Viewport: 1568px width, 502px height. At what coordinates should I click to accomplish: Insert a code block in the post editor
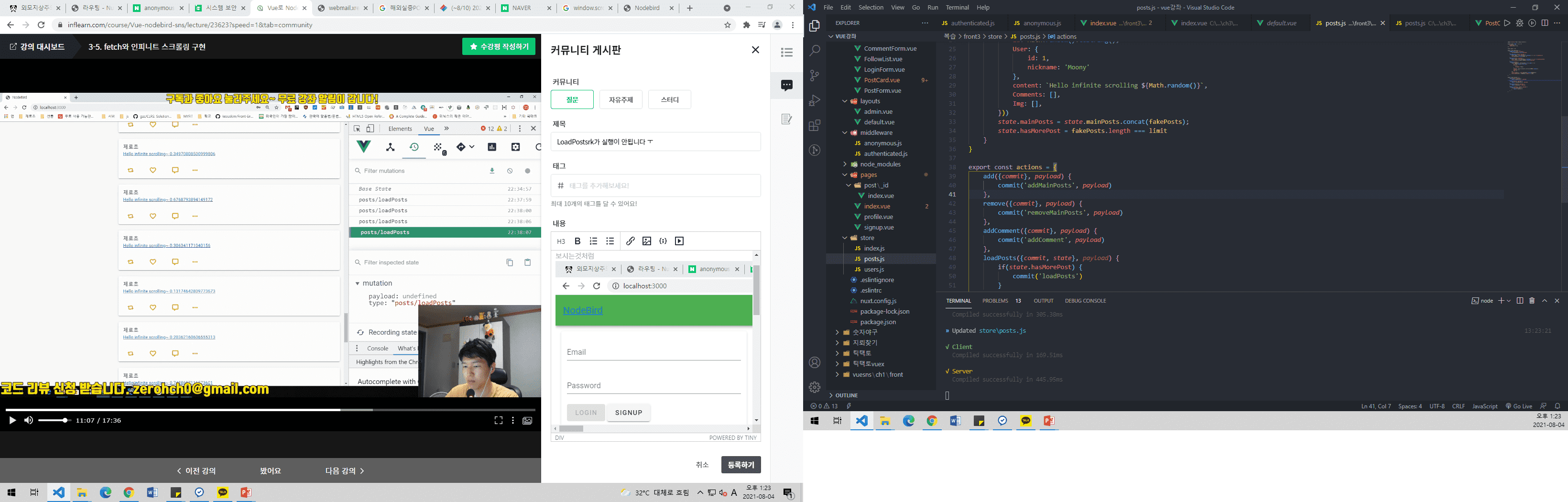click(663, 241)
